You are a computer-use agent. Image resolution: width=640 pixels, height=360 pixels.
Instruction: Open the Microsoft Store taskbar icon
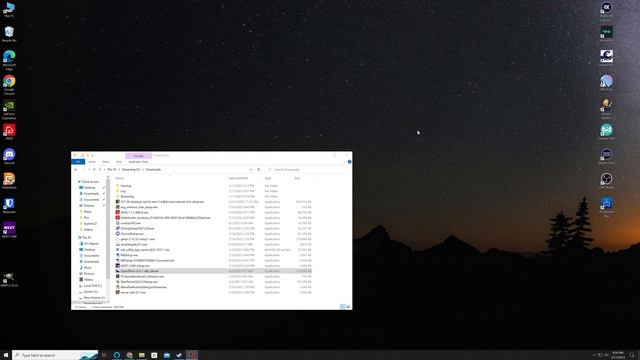click(x=154, y=355)
